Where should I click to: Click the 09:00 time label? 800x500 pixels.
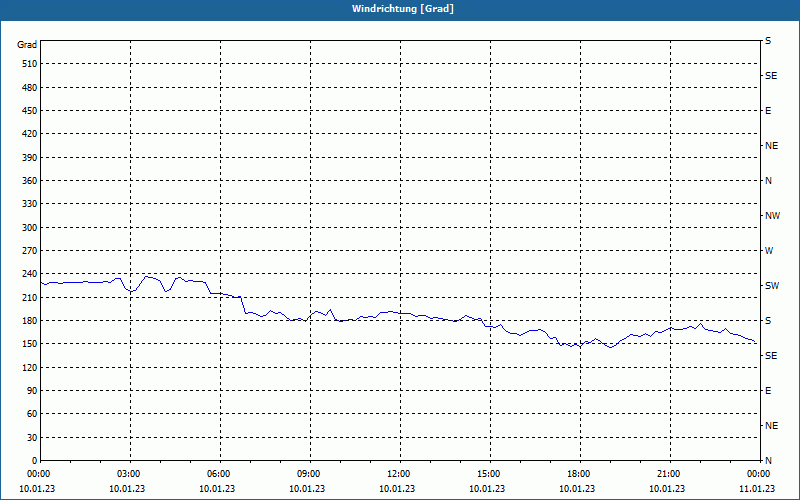click(x=309, y=474)
